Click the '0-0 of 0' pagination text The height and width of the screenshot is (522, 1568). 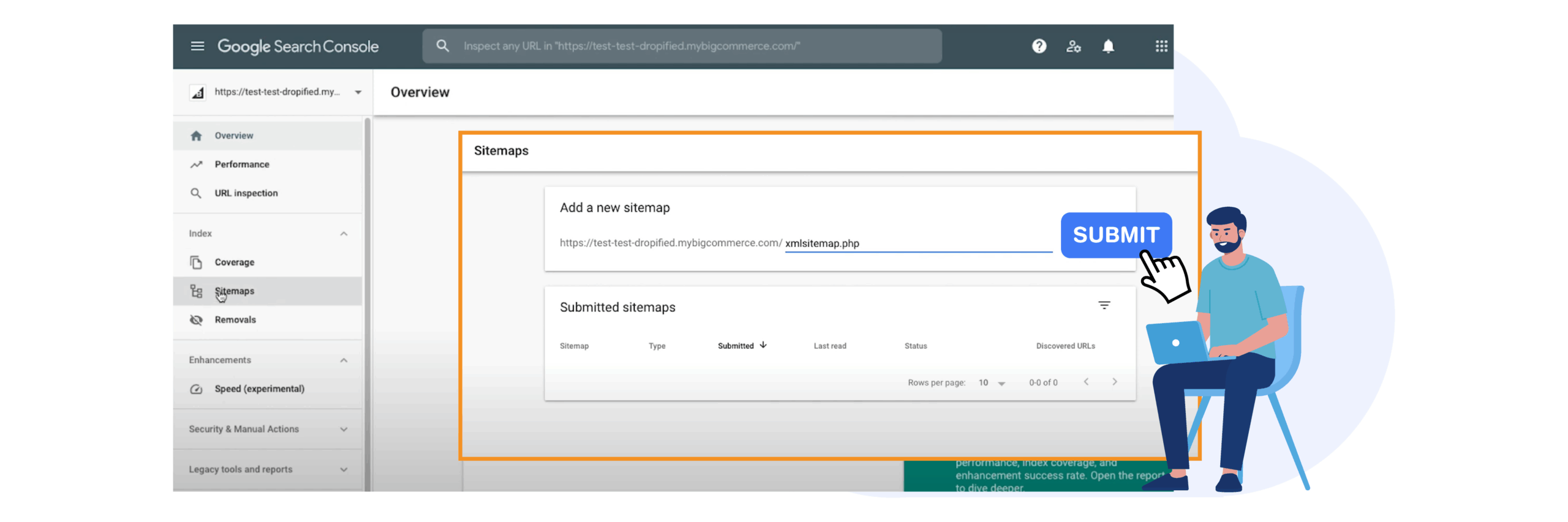coord(1043,383)
